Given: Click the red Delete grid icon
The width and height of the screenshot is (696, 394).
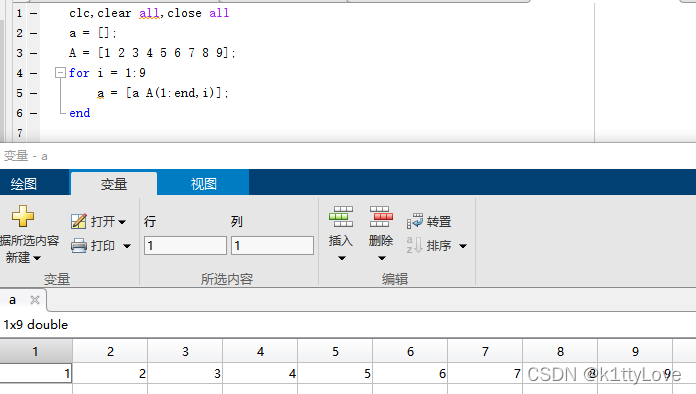Looking at the screenshot, I should click(x=381, y=217).
